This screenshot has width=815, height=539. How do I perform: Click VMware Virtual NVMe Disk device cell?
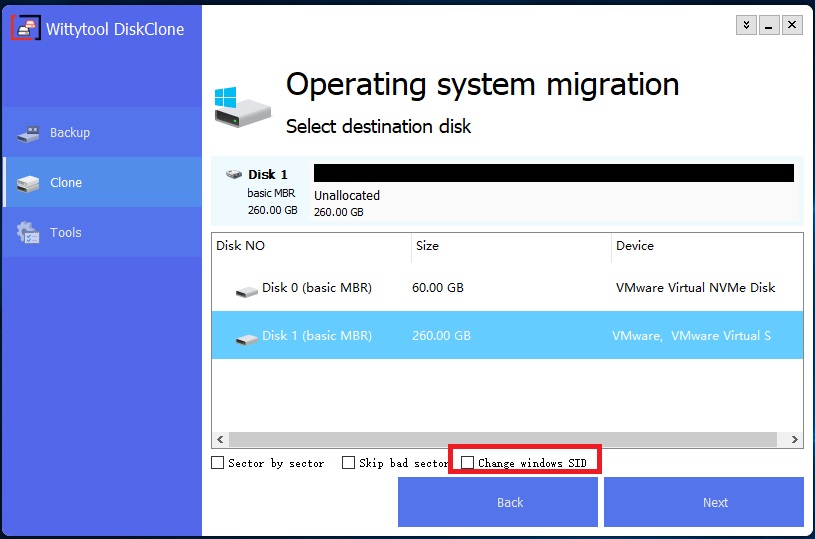point(695,287)
